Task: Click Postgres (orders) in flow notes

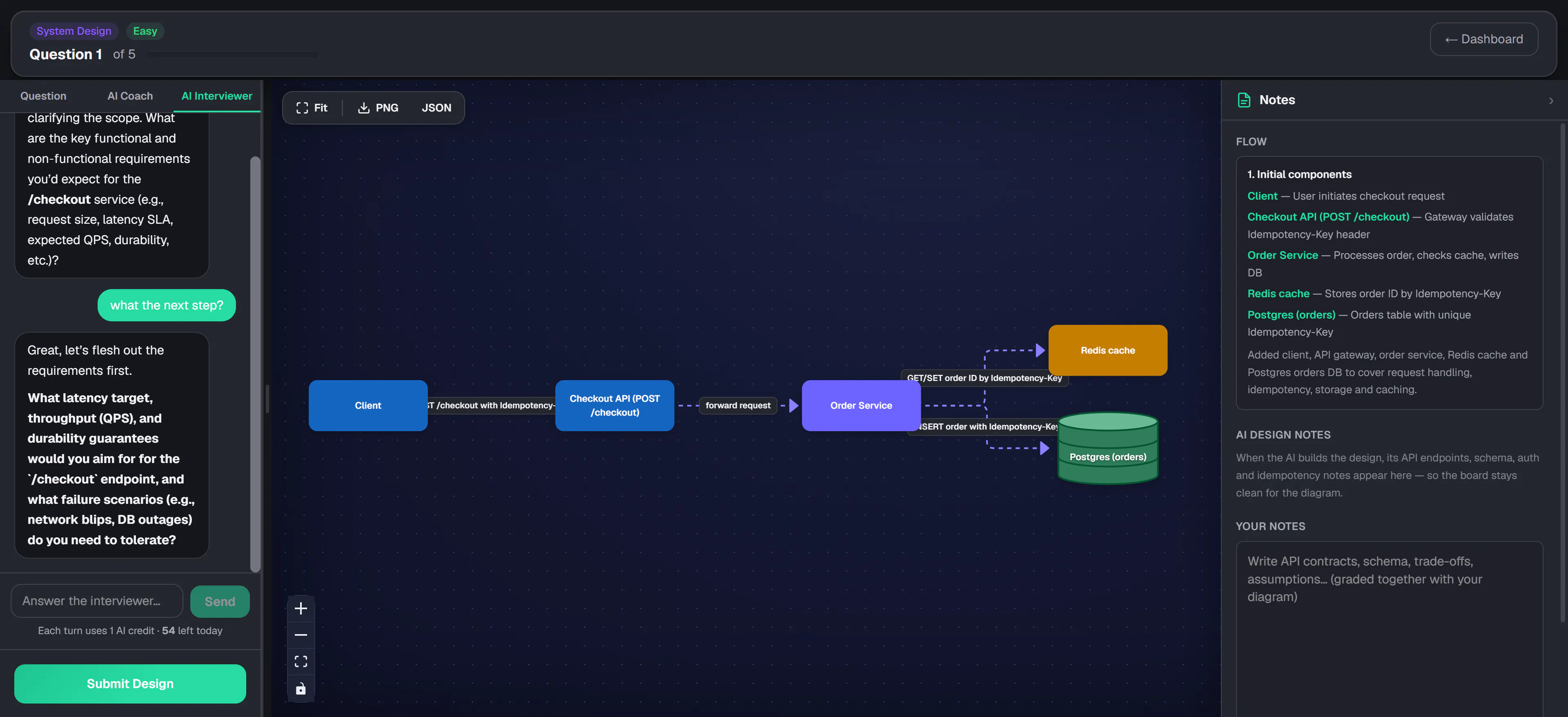Action: pos(1291,315)
